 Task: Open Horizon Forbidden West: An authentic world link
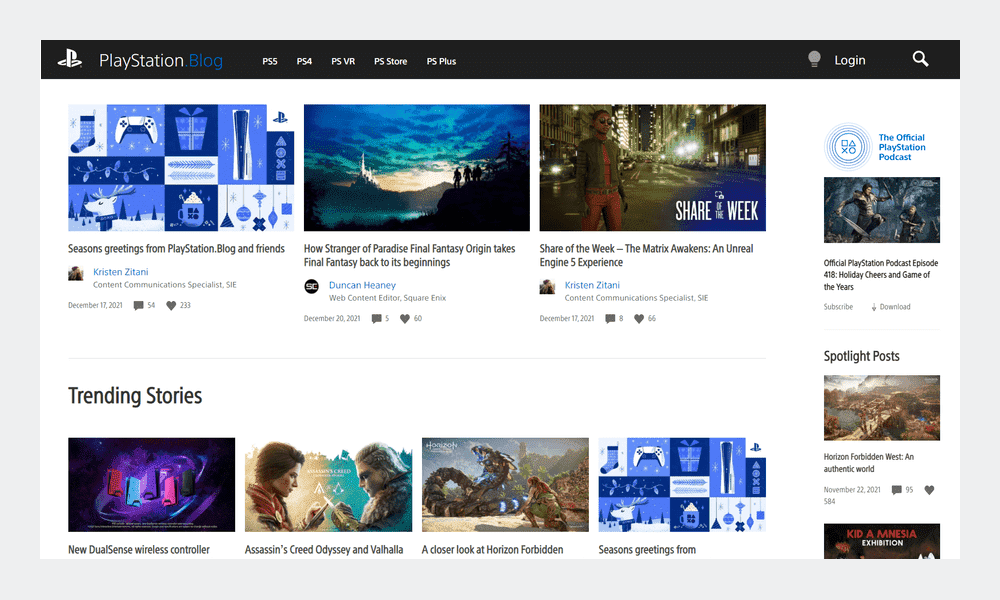pyautogui.click(x=869, y=463)
